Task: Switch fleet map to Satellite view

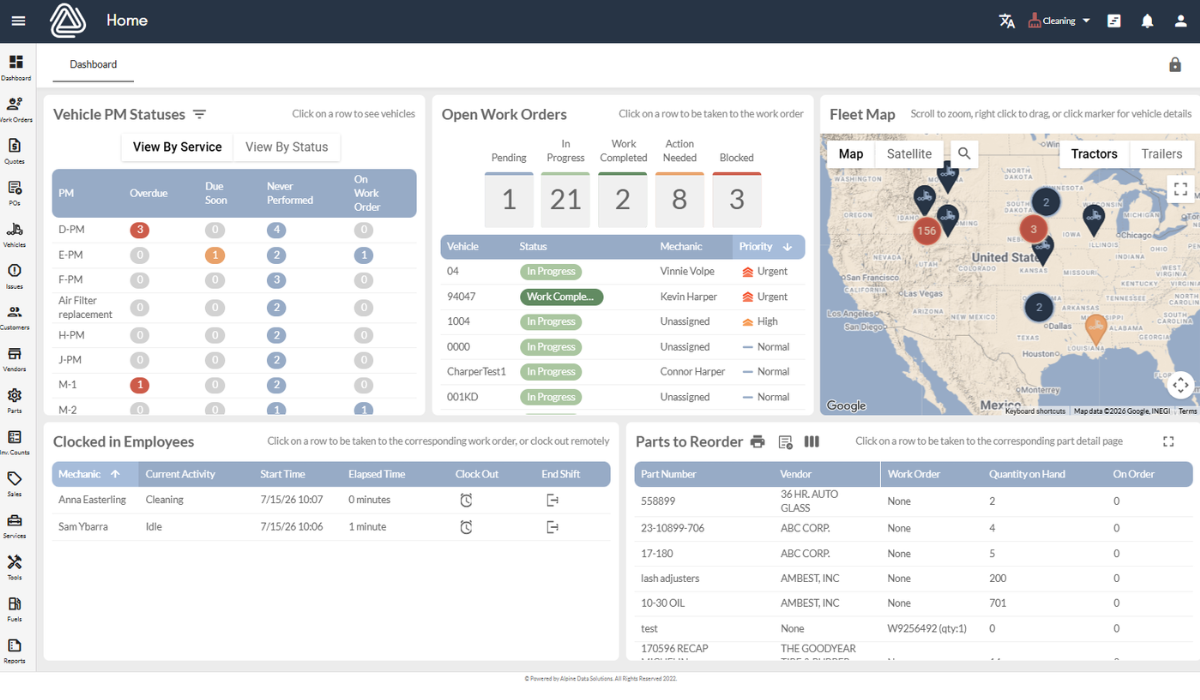Action: (x=909, y=154)
